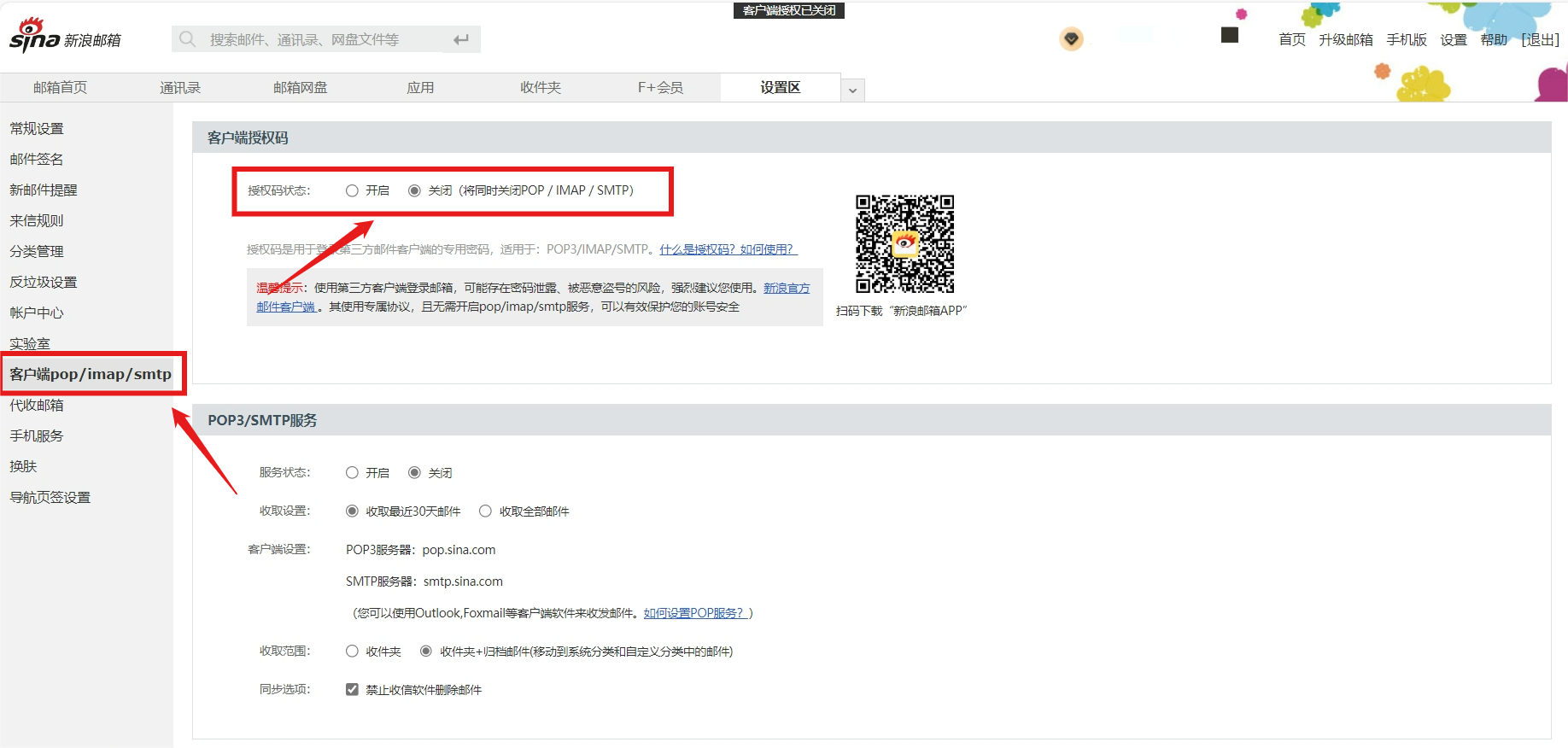Open 如何设置POP服务? link
Image resolution: width=1568 pixels, height=748 pixels.
tap(695, 613)
